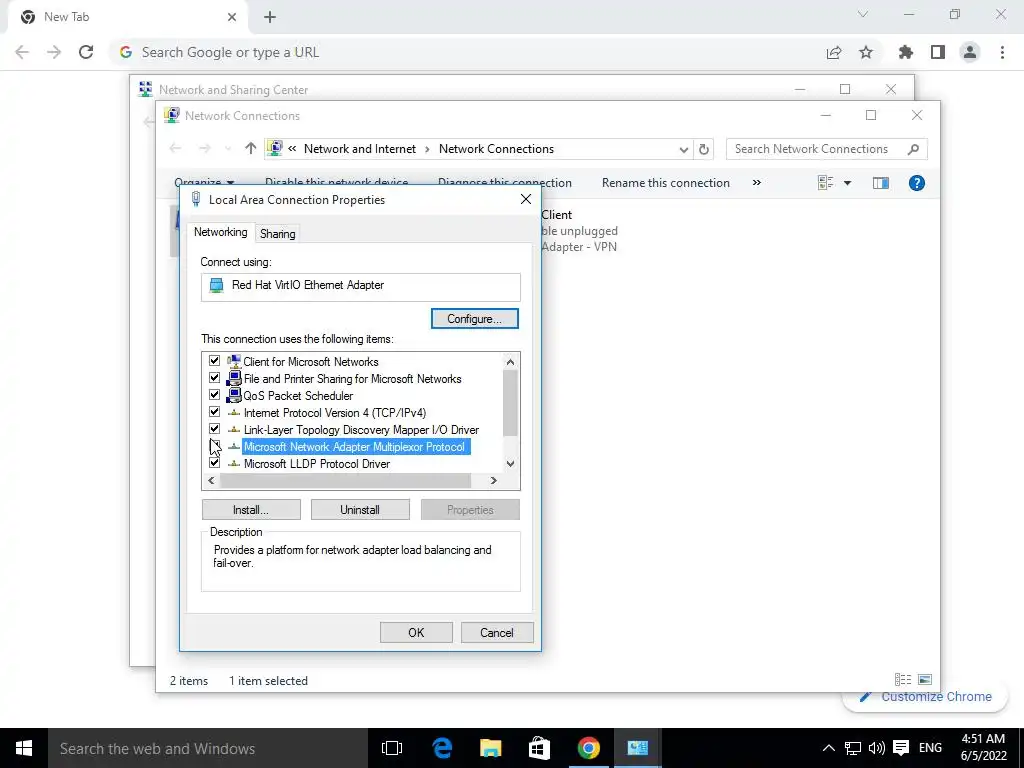Switch to large icons view in status bar
The height and width of the screenshot is (768, 1024).
[925, 680]
